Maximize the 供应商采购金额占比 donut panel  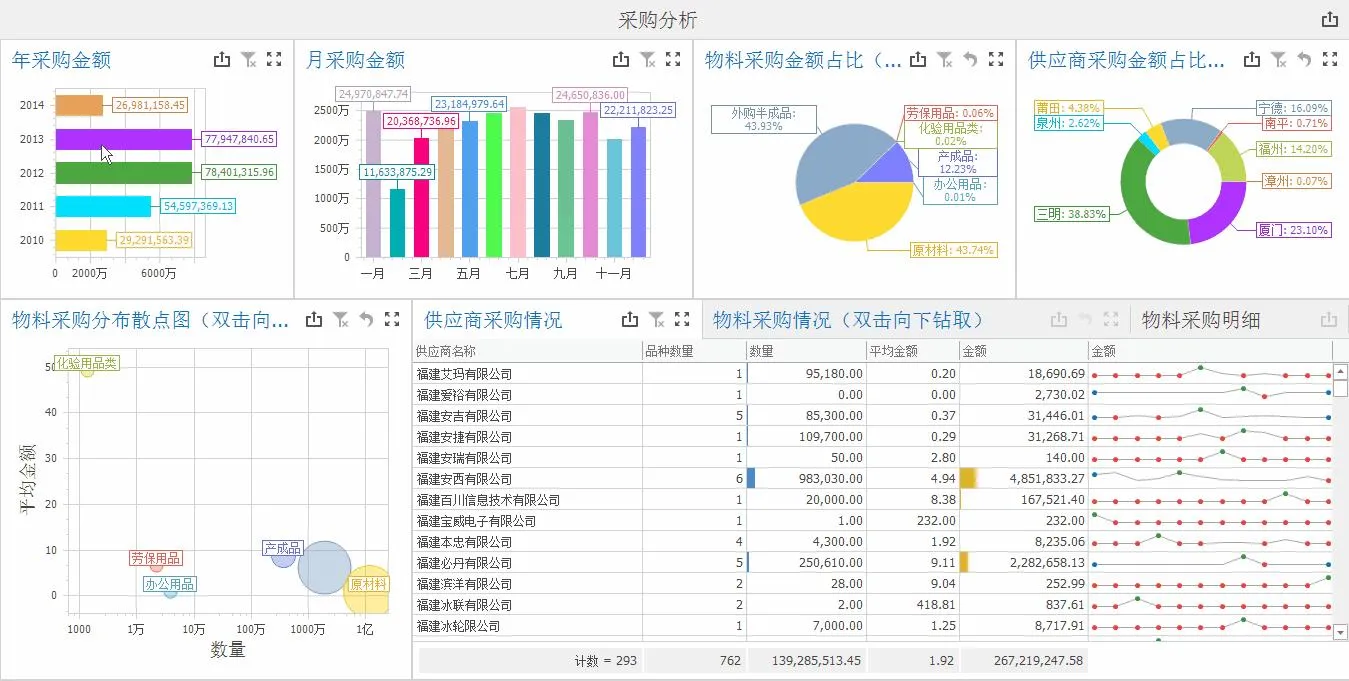tap(1329, 60)
